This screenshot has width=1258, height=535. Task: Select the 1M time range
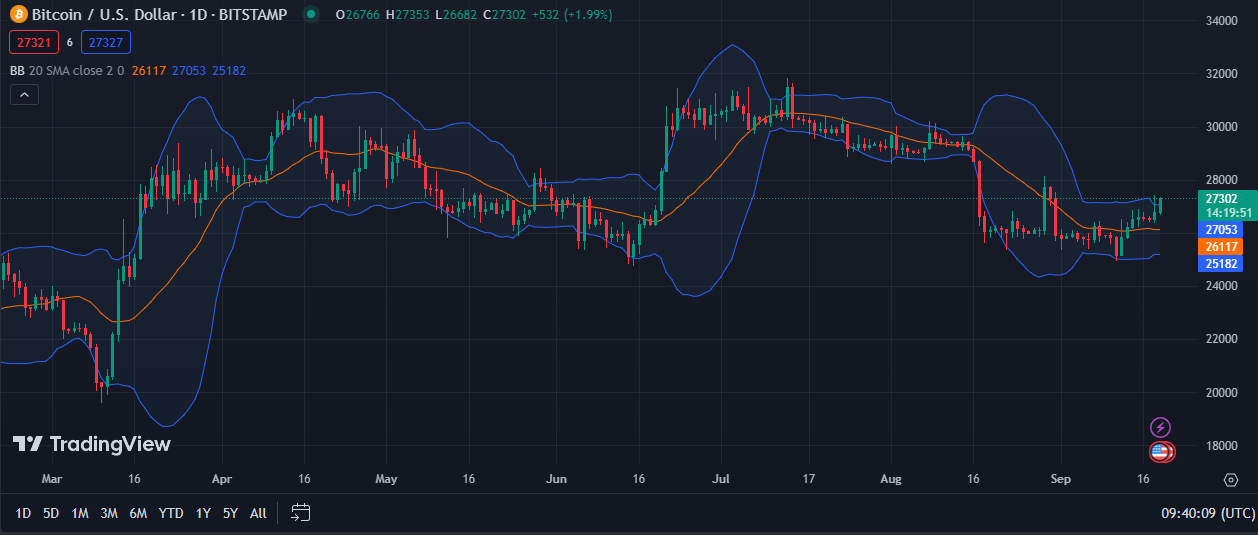80,513
